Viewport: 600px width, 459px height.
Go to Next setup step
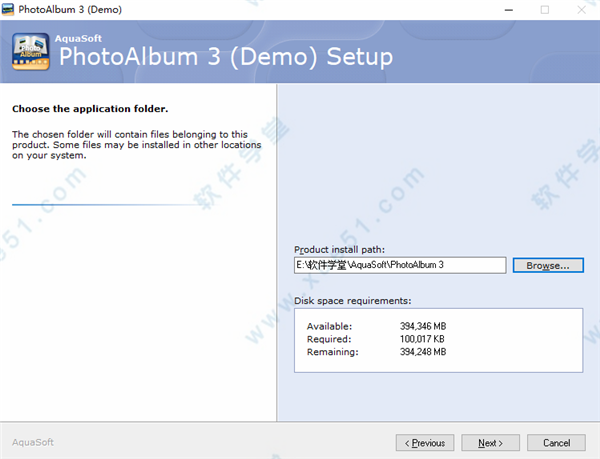coord(490,443)
